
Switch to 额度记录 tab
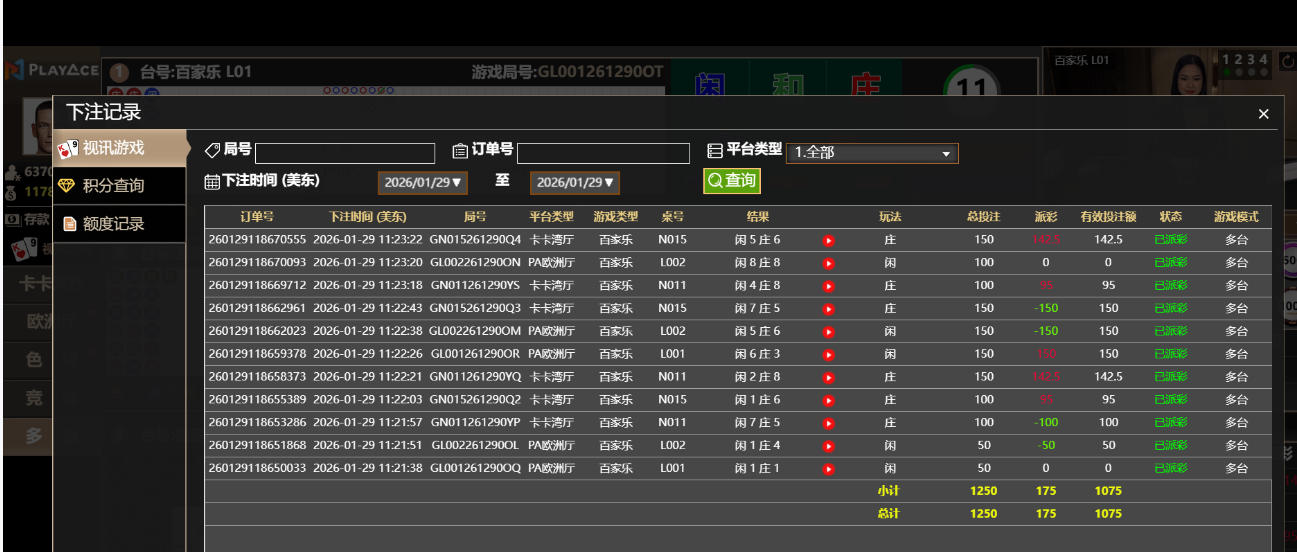click(x=120, y=224)
